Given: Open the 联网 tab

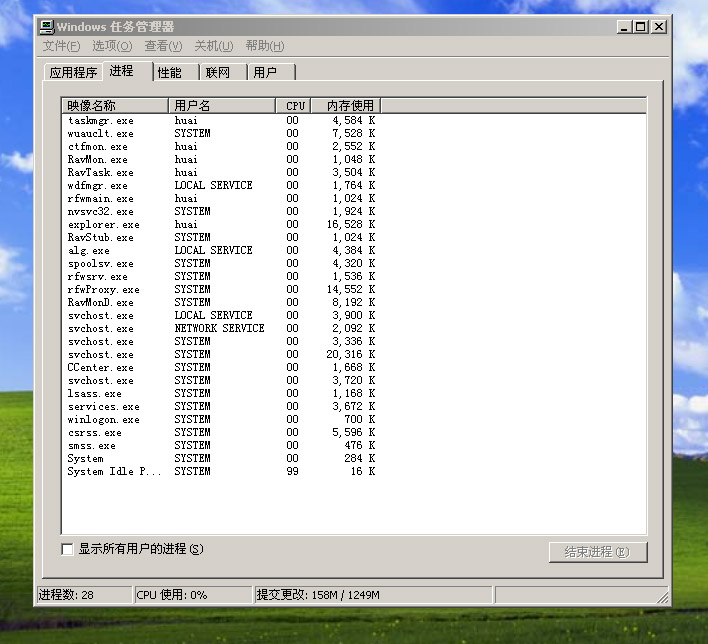Looking at the screenshot, I should [x=224, y=72].
